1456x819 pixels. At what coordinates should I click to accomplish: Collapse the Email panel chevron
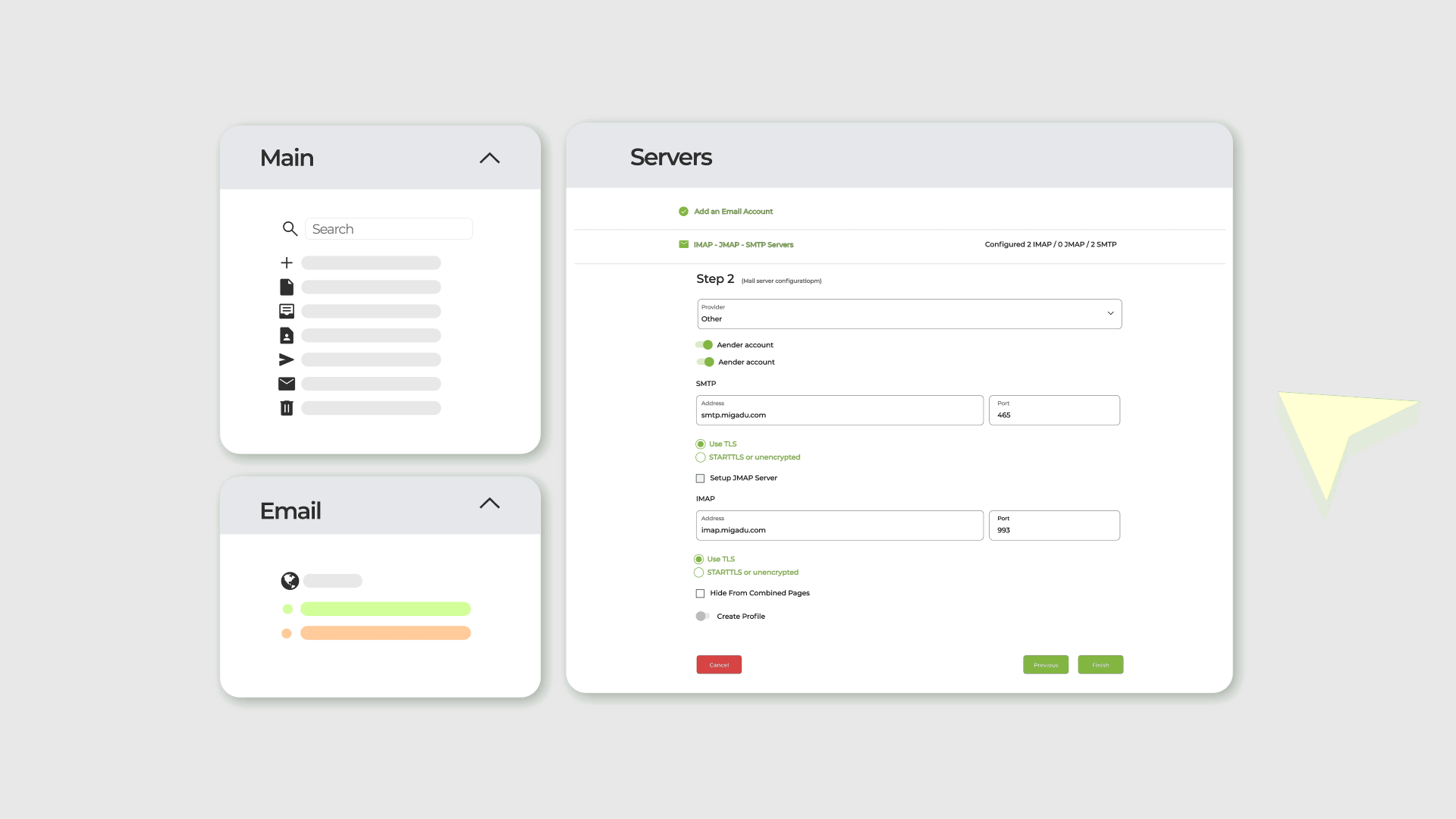[x=490, y=504]
